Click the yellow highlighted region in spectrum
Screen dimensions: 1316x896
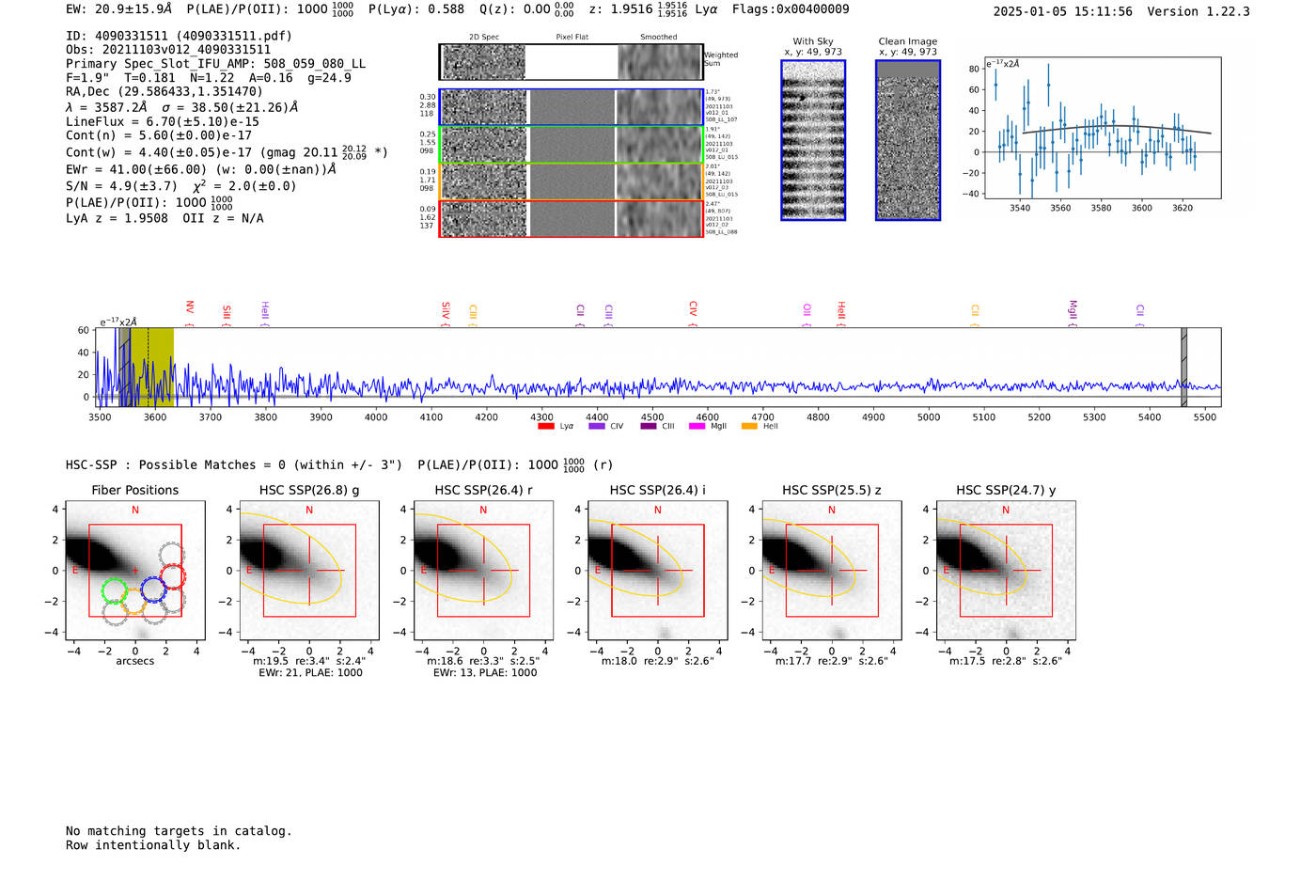152,367
